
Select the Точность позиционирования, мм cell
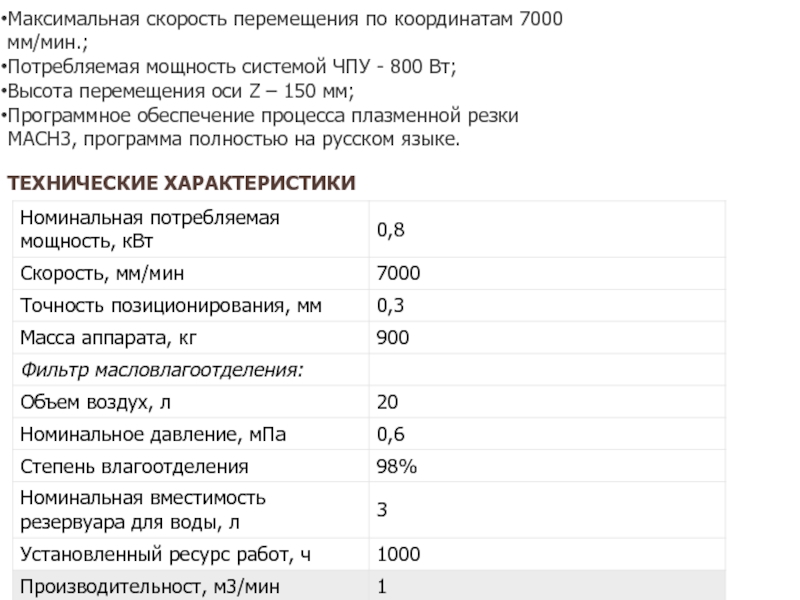click(x=191, y=306)
